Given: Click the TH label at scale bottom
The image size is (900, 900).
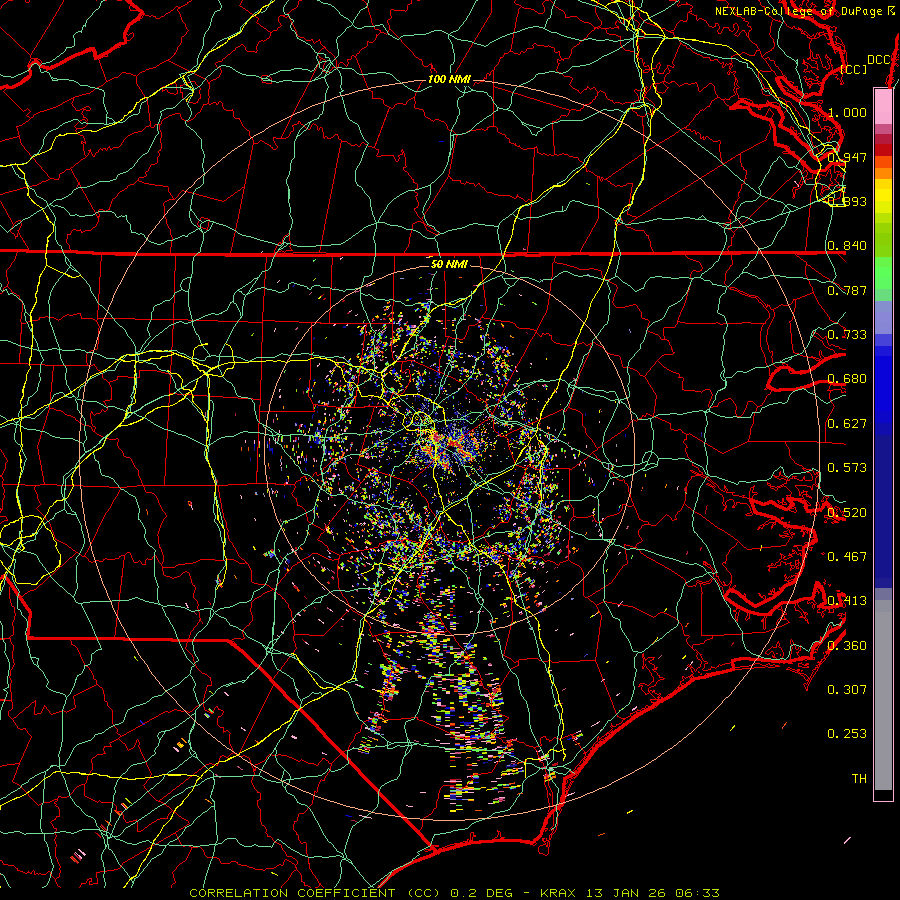Looking at the screenshot, I should click(x=859, y=778).
